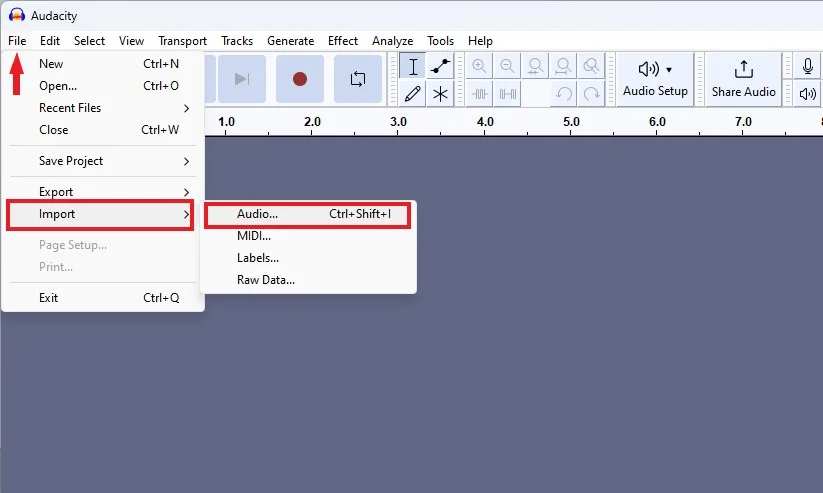This screenshot has width=823, height=493.
Task: Click timeline ruler at 7.0 mark
Action: (x=743, y=122)
